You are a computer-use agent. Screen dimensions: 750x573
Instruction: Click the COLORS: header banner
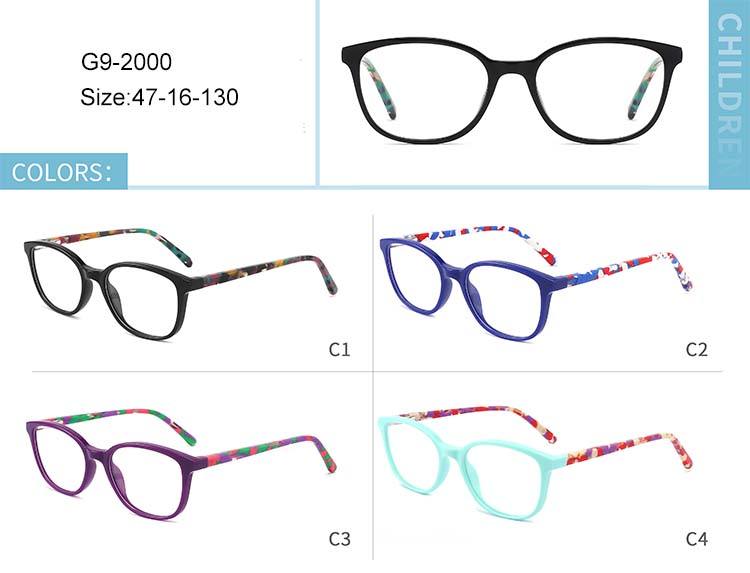pyautogui.click(x=64, y=172)
